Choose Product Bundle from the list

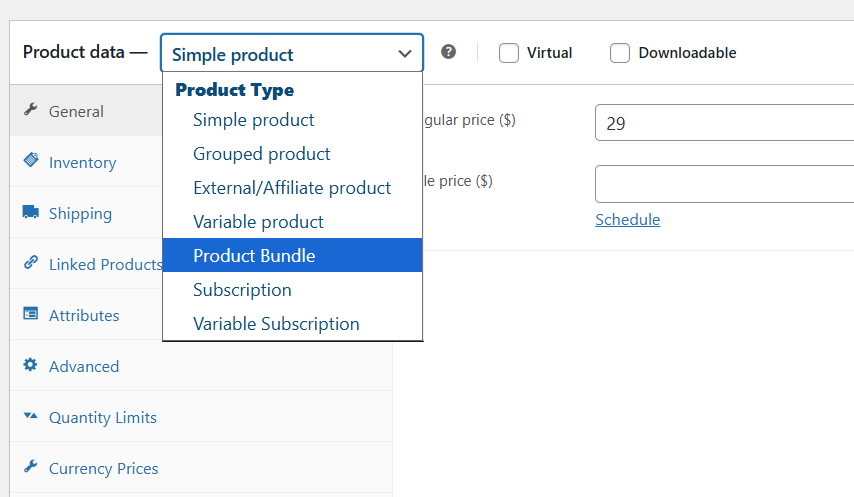pyautogui.click(x=292, y=255)
